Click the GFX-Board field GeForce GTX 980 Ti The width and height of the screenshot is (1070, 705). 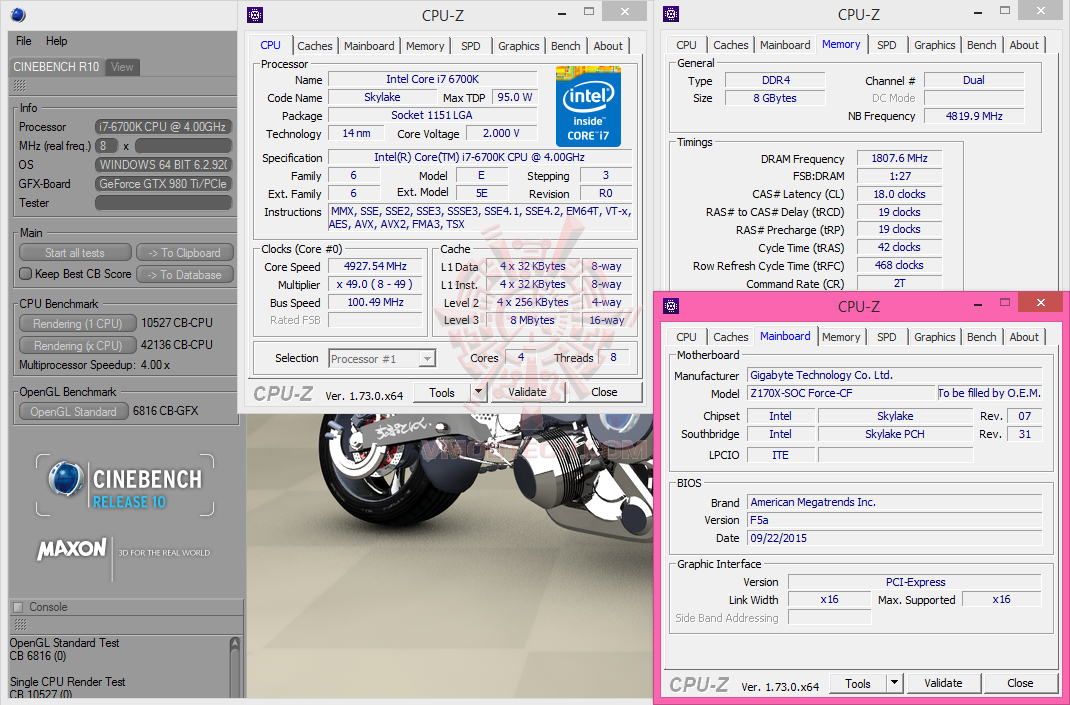point(163,184)
